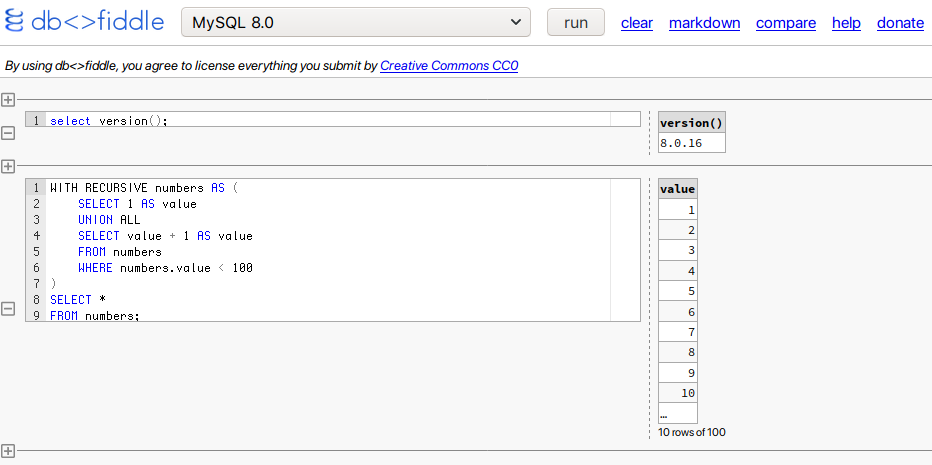Click the version() result column header
Screen dimensions: 932x465
(692, 122)
